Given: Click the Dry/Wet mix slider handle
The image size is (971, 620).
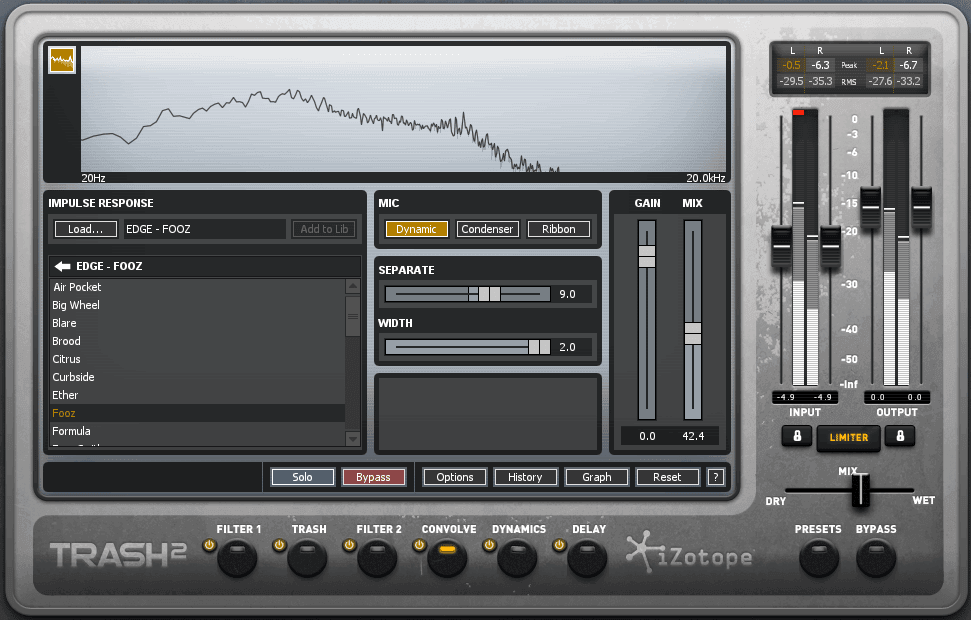Looking at the screenshot, I should coord(861,490).
